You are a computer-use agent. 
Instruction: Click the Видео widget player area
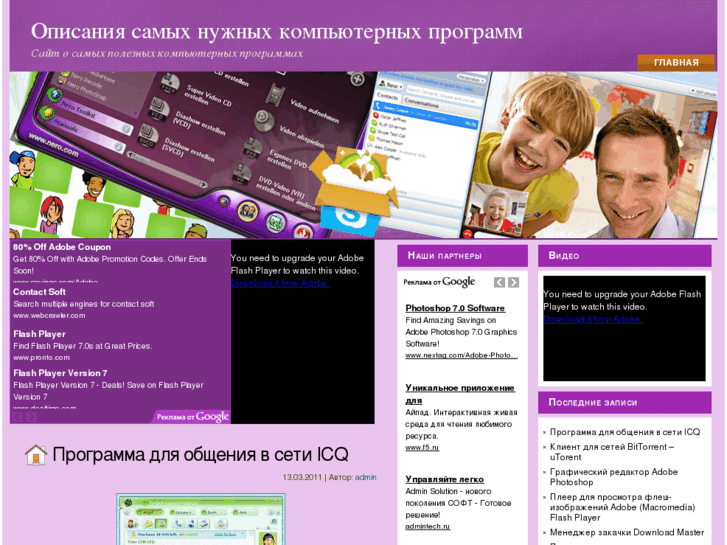624,328
